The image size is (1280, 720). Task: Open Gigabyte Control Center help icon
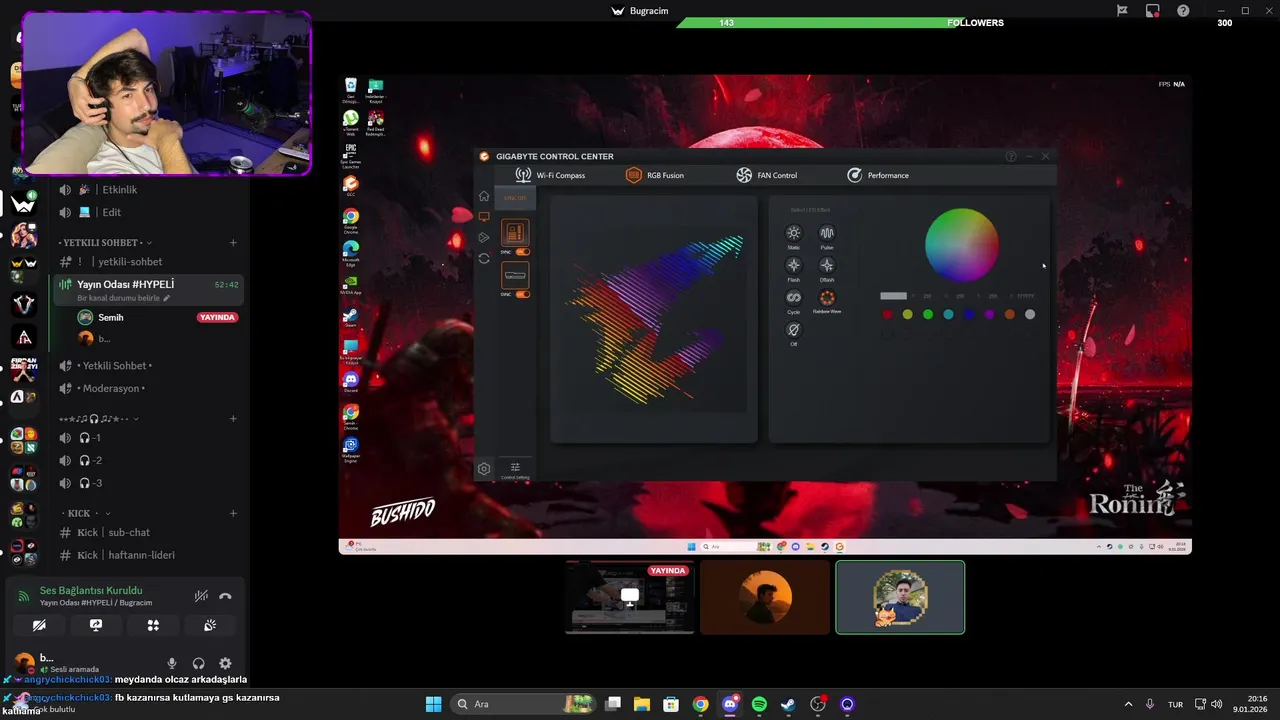click(x=1011, y=156)
